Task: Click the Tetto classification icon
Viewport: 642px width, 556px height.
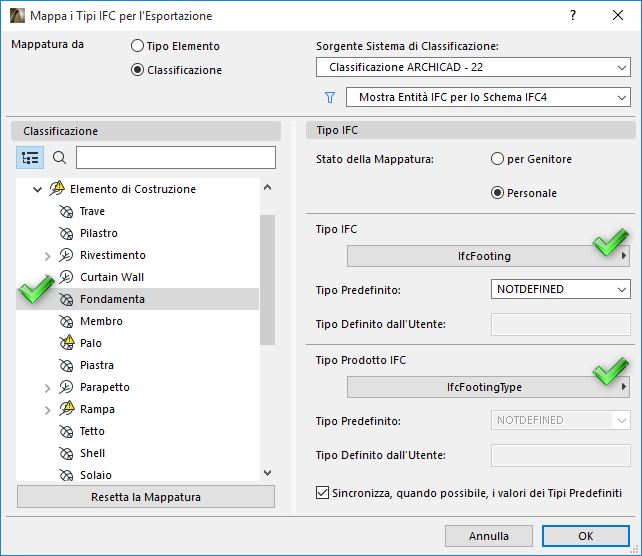Action: 66,431
